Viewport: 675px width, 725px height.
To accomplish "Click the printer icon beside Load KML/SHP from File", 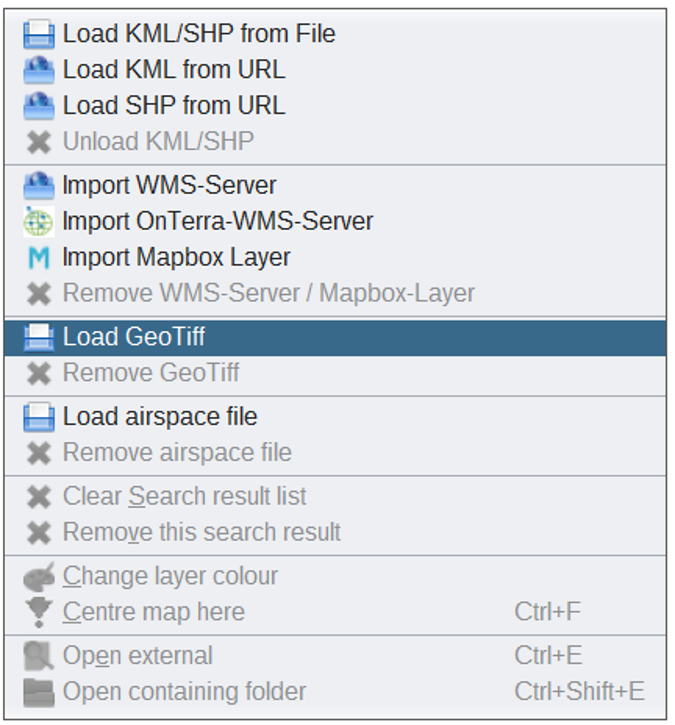I will point(39,34).
